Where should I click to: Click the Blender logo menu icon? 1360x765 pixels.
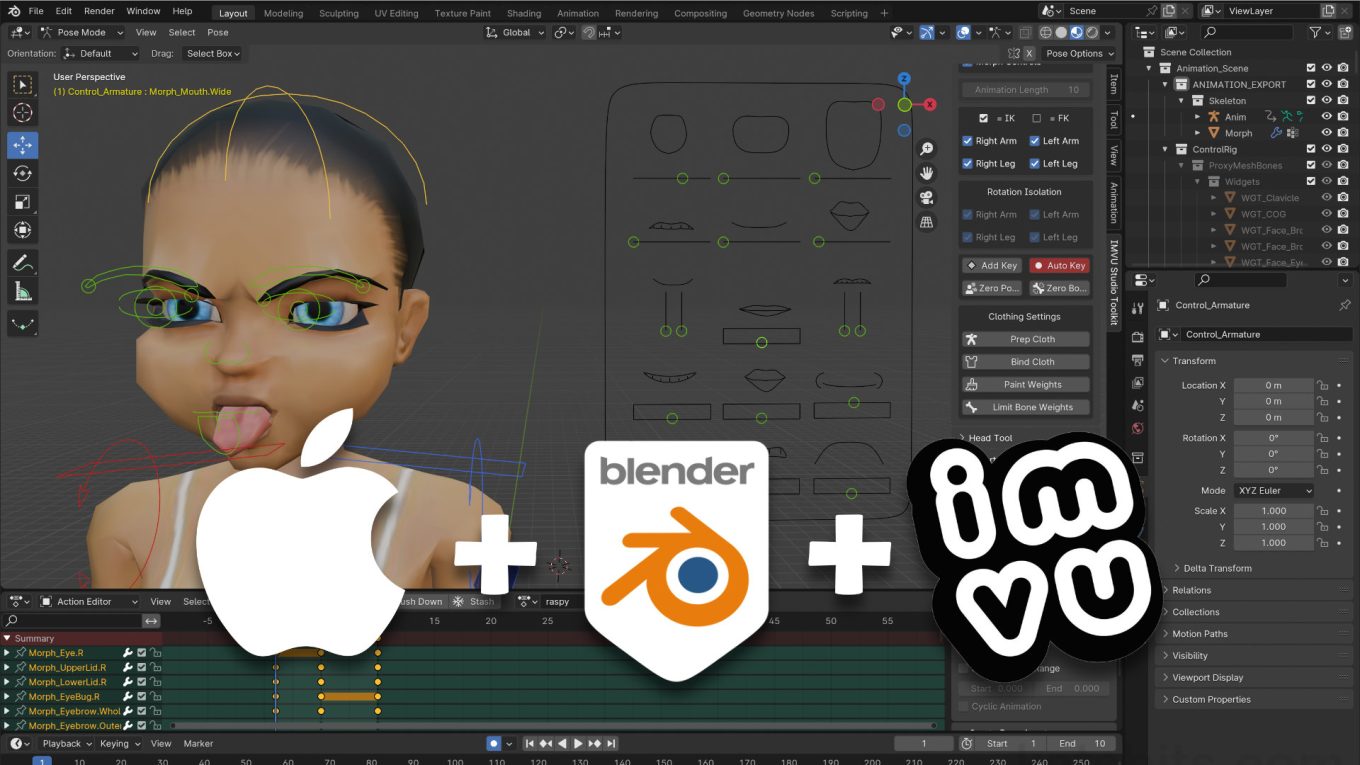14,11
